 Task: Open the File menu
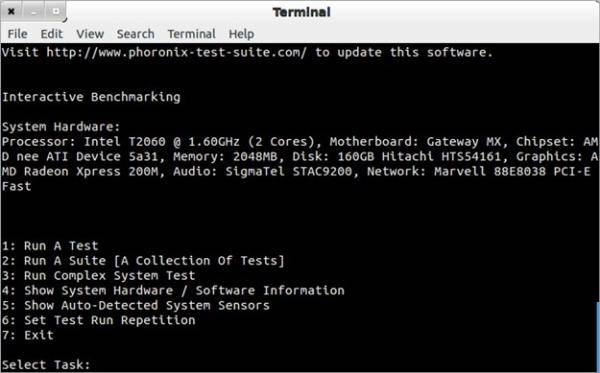click(x=17, y=34)
